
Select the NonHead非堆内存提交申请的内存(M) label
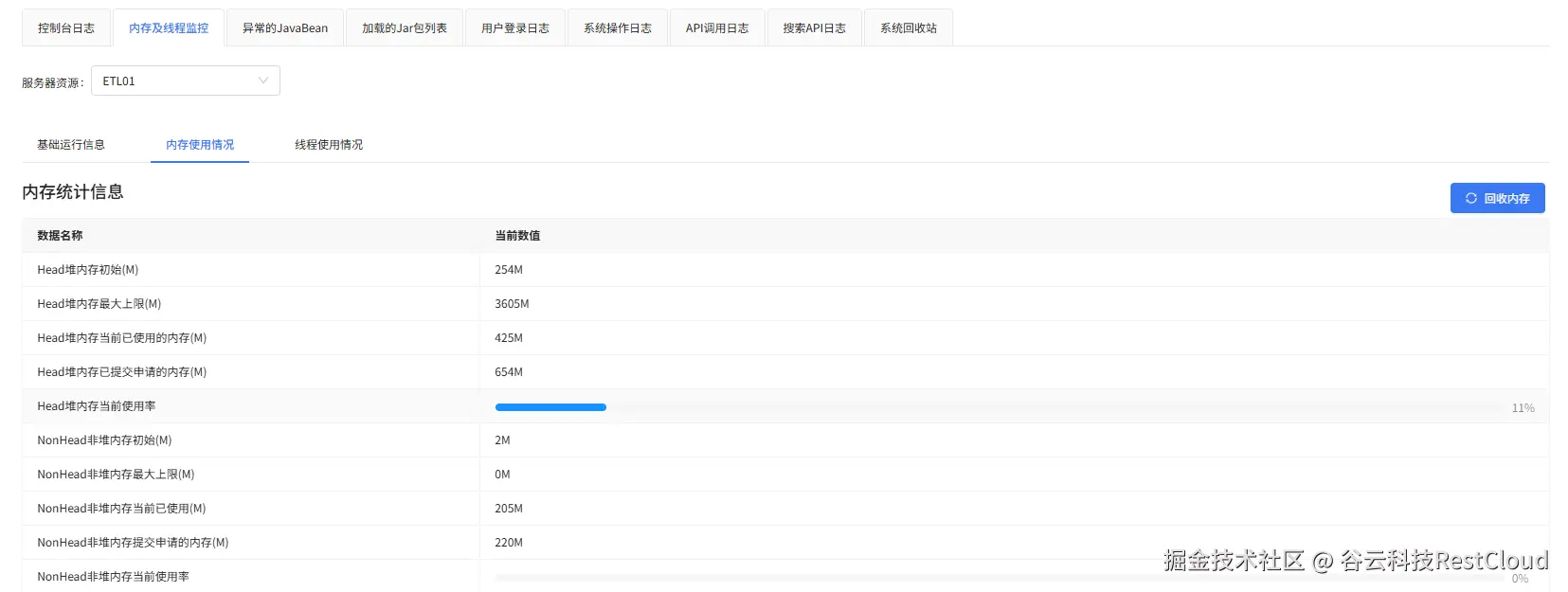coord(133,543)
